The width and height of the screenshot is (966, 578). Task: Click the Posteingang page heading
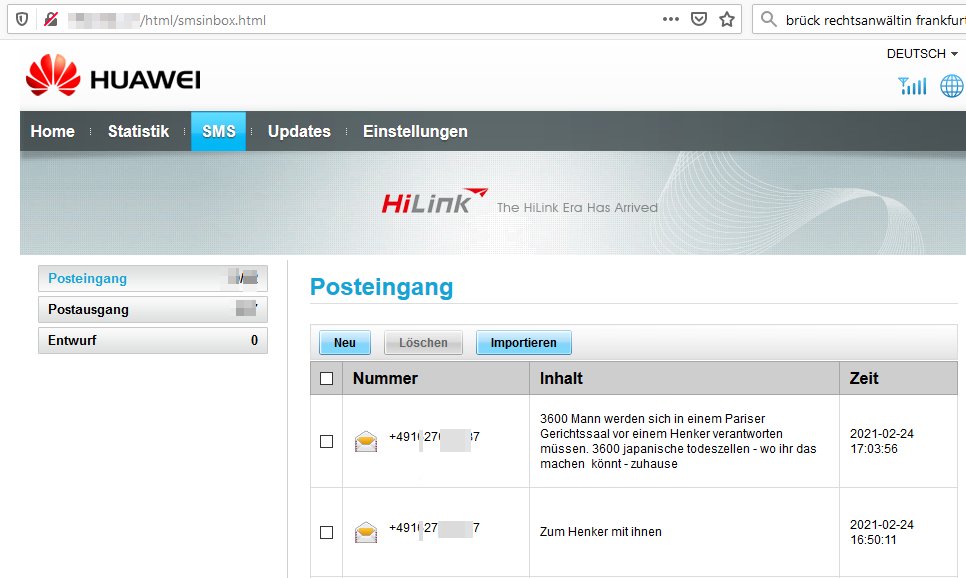381,287
